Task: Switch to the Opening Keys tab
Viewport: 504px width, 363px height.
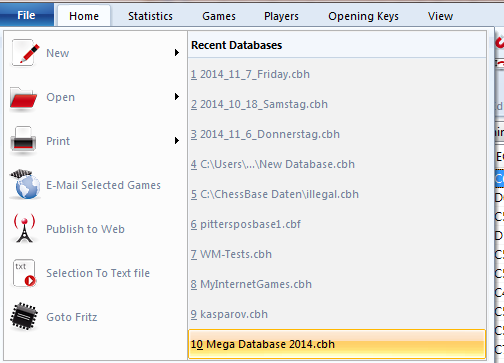Action: (x=363, y=16)
